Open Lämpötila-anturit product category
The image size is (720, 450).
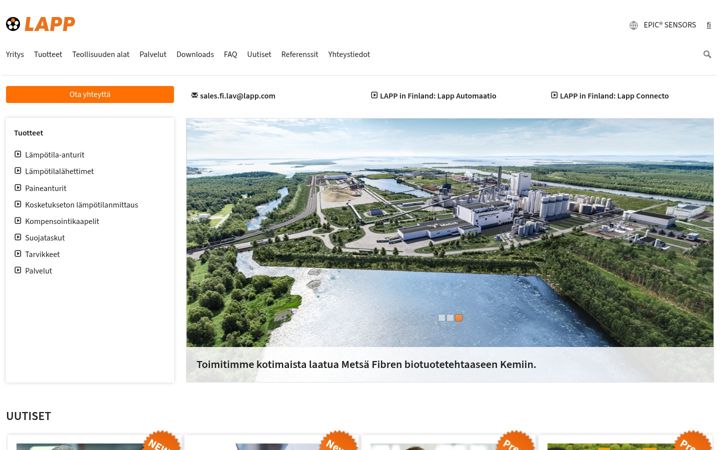pos(55,155)
